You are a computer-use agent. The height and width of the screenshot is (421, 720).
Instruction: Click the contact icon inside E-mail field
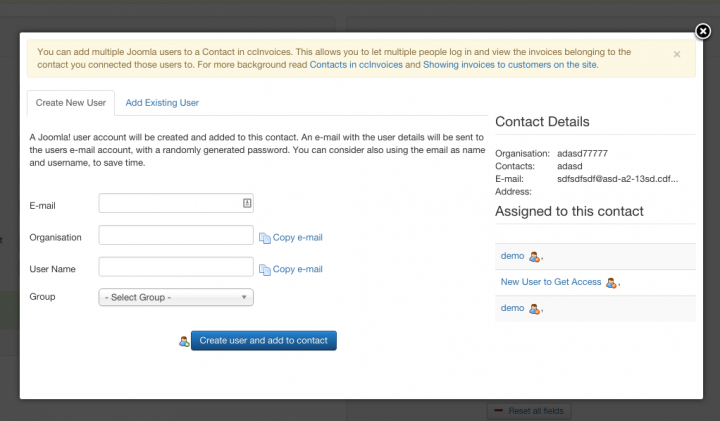pos(247,203)
